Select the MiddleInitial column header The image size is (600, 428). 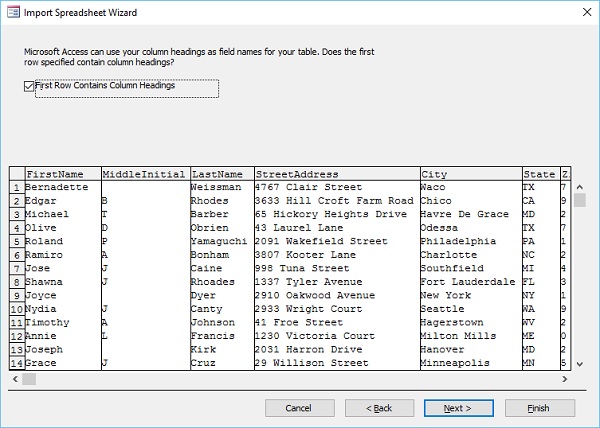[x=146, y=174]
